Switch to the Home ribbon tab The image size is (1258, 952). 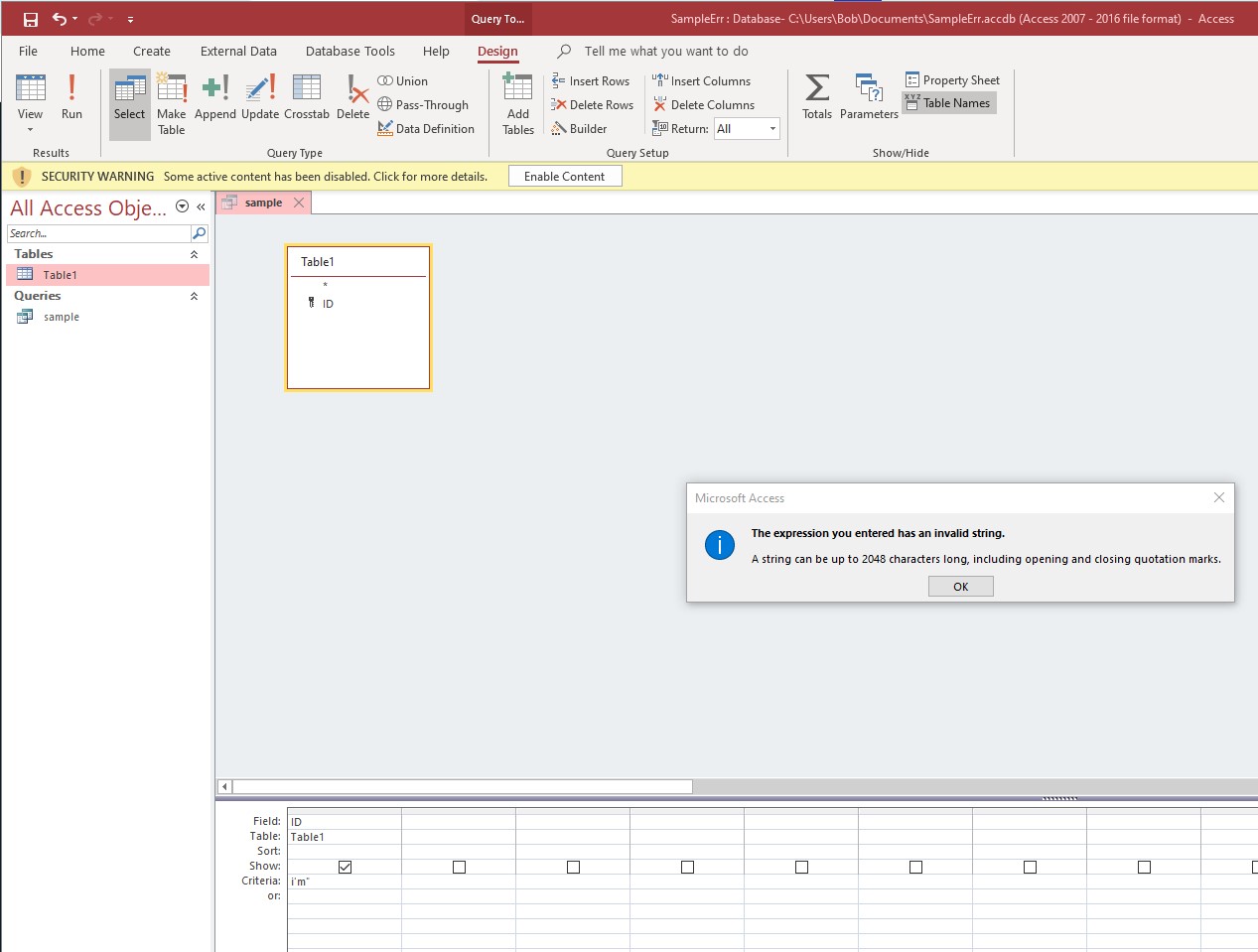coord(87,52)
